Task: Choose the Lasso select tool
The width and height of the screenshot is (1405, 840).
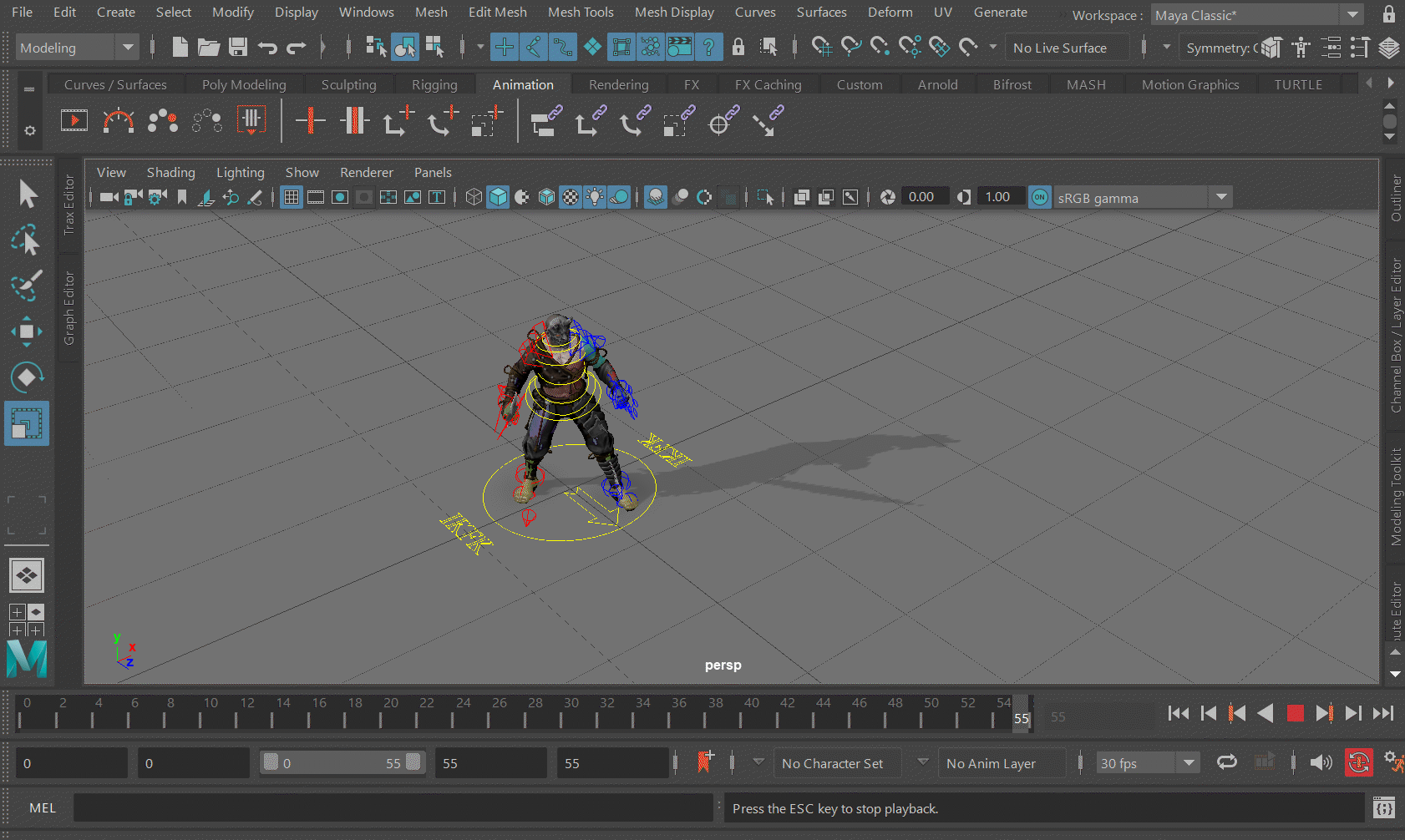Action: coord(26,240)
